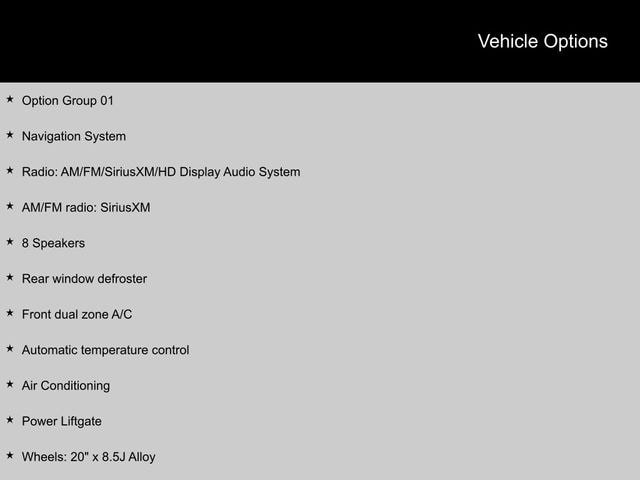
Task: Select the 8 Speakers text
Action: pos(53,243)
